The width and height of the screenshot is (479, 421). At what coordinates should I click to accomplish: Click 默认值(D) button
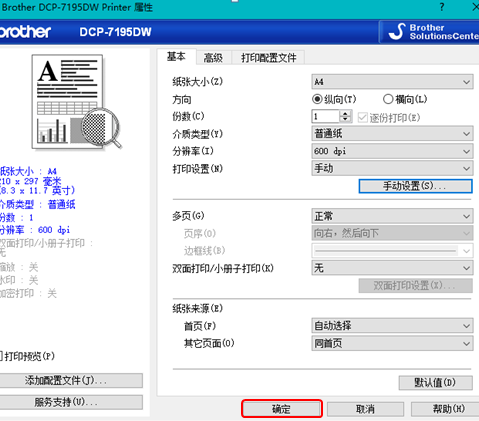point(435,383)
